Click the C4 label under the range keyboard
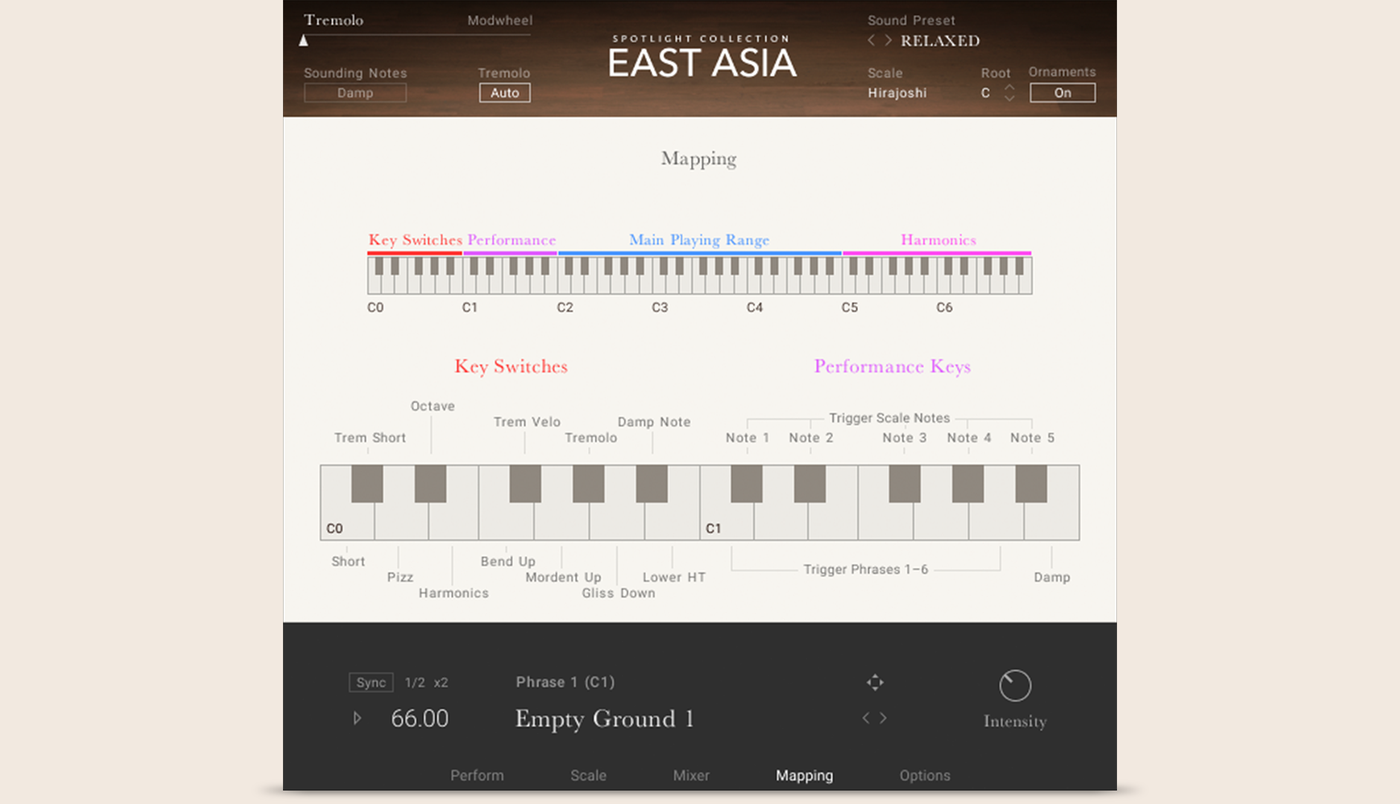The height and width of the screenshot is (804, 1400). [755, 307]
